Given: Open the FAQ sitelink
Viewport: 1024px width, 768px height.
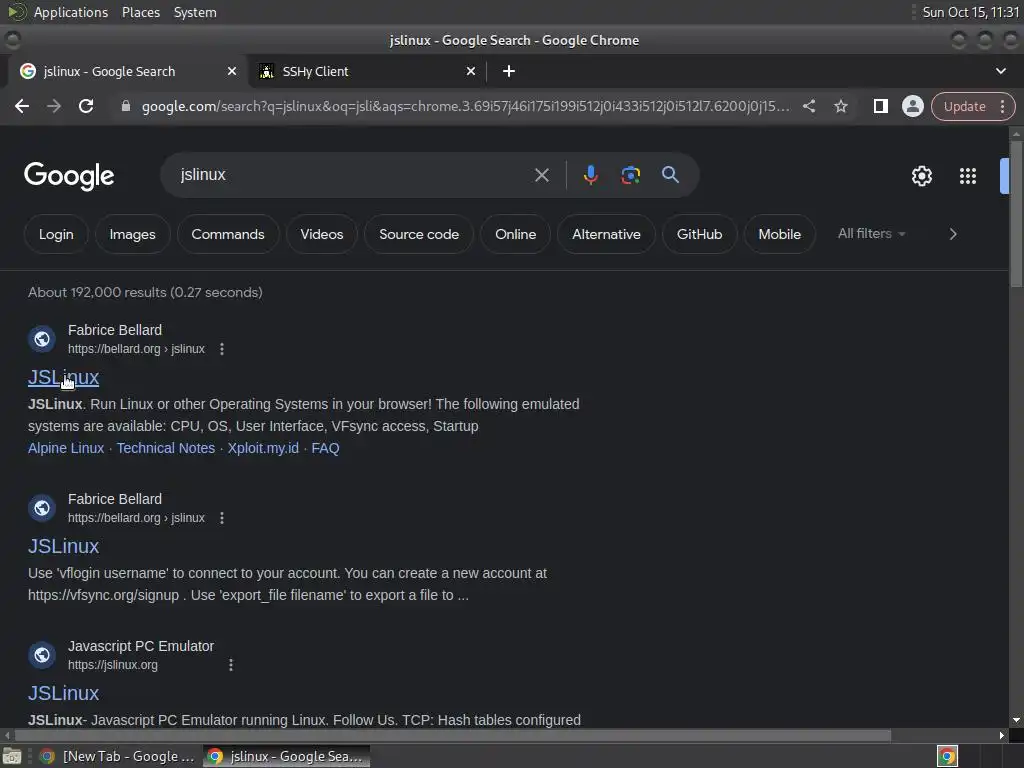Looking at the screenshot, I should point(325,448).
